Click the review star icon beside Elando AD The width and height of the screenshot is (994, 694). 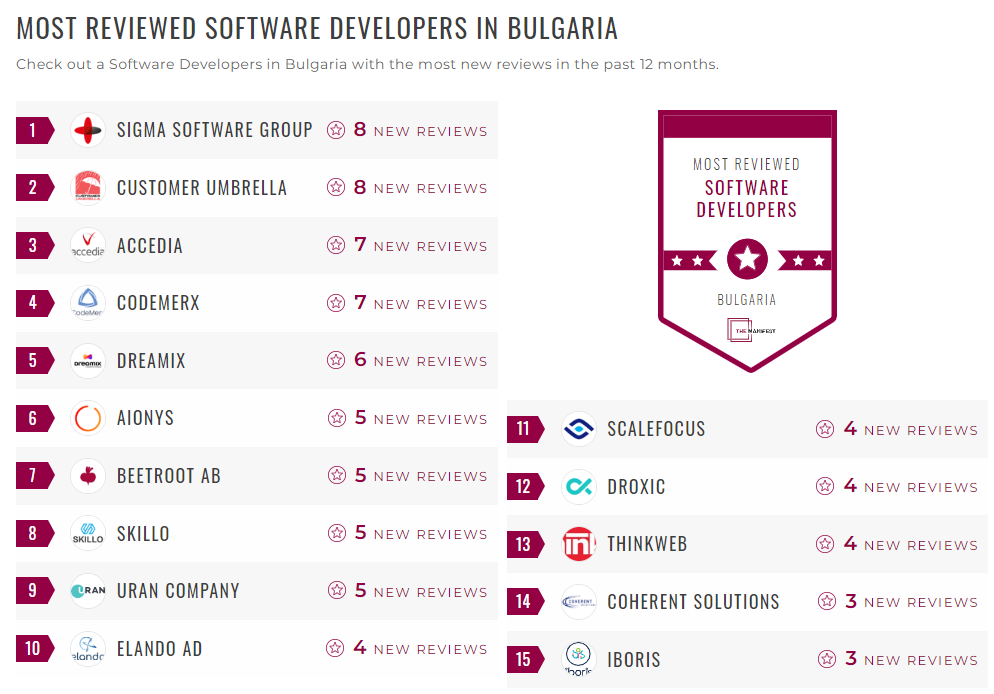click(x=335, y=648)
